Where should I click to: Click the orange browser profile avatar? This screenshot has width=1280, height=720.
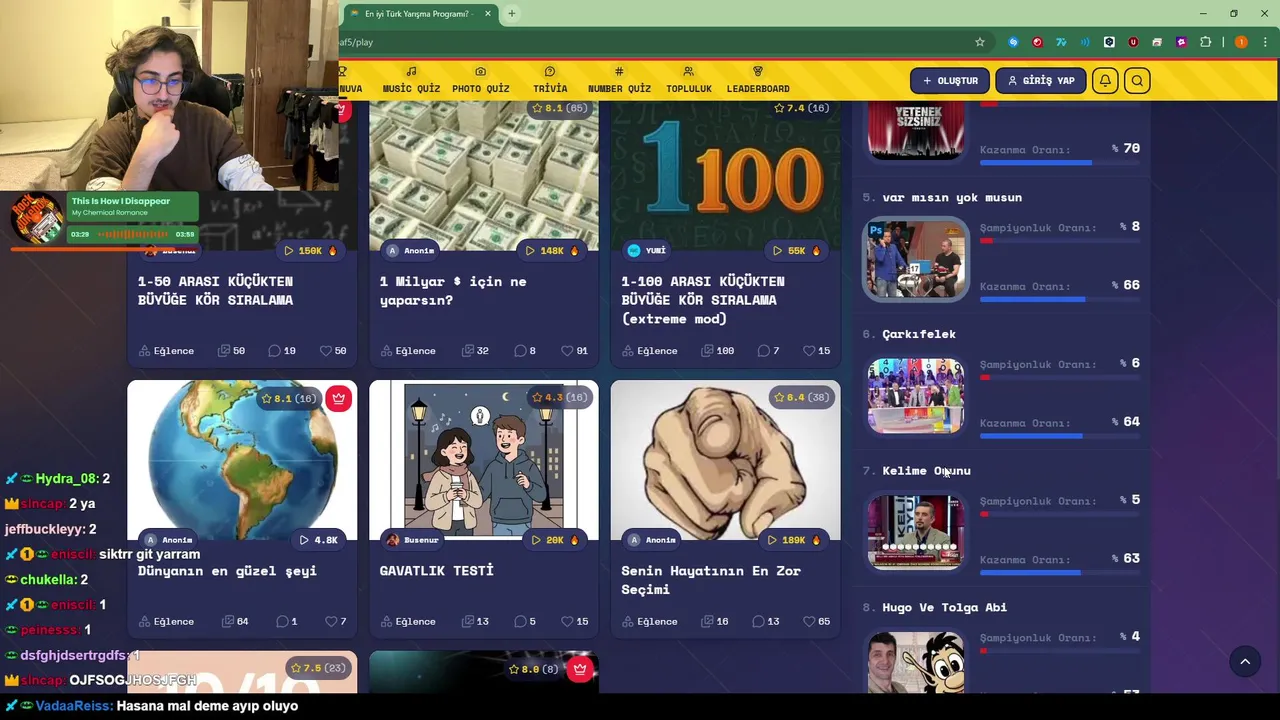1241,42
